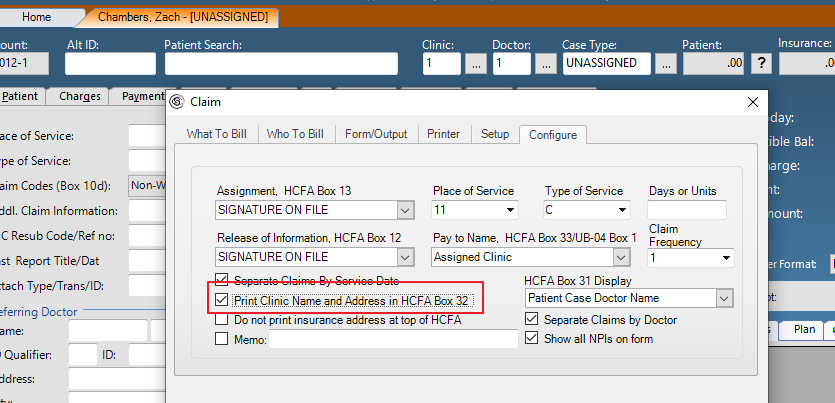Open Doctor lookup ellipsis button
Viewport: 835px width, 403px height.
coord(545,64)
